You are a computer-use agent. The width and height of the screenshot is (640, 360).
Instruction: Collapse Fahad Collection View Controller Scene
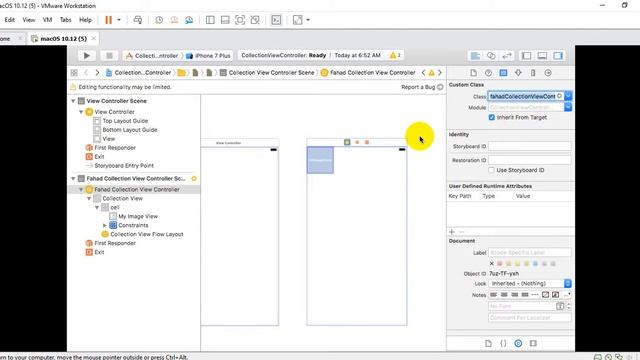(x=73, y=178)
